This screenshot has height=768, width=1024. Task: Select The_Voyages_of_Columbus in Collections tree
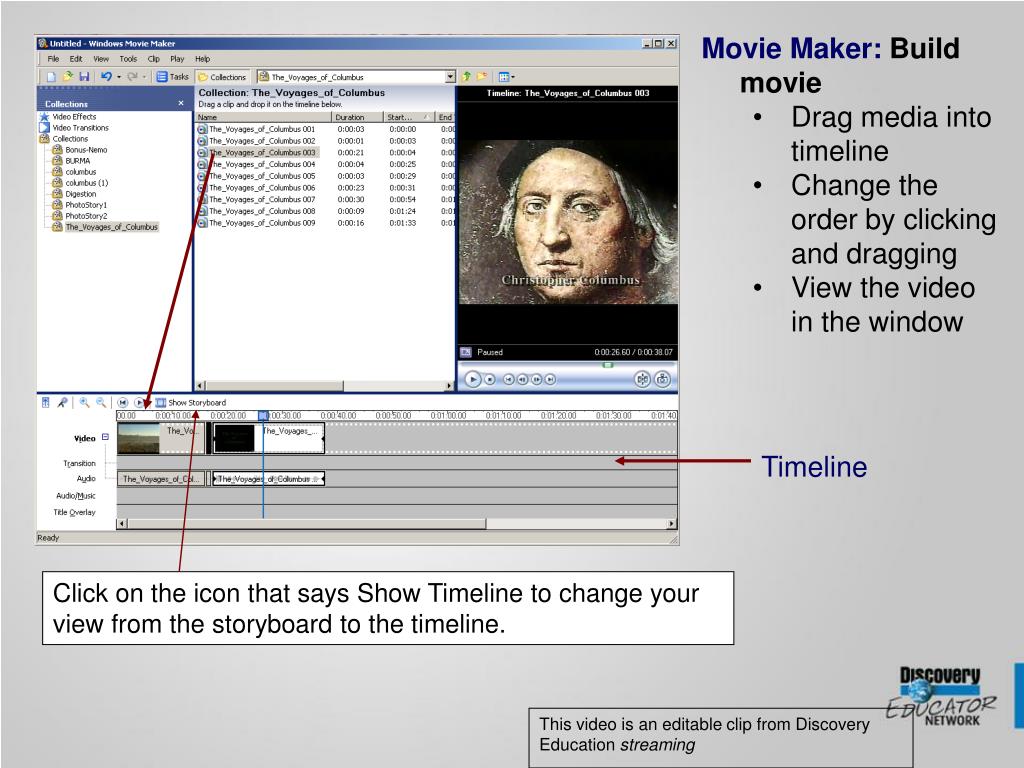click(112, 227)
